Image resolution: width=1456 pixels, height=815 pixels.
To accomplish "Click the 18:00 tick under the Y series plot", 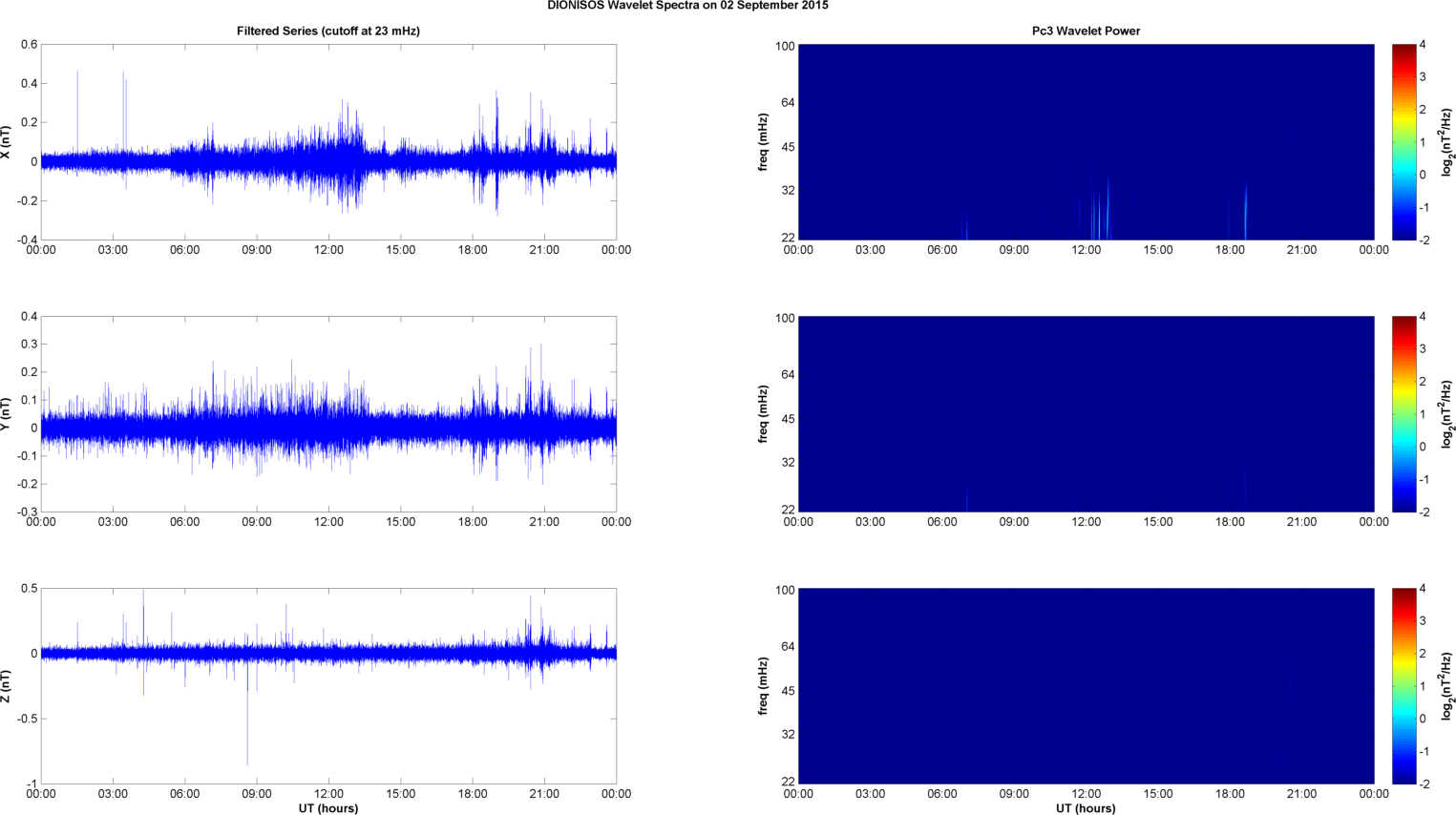I will pos(473,522).
